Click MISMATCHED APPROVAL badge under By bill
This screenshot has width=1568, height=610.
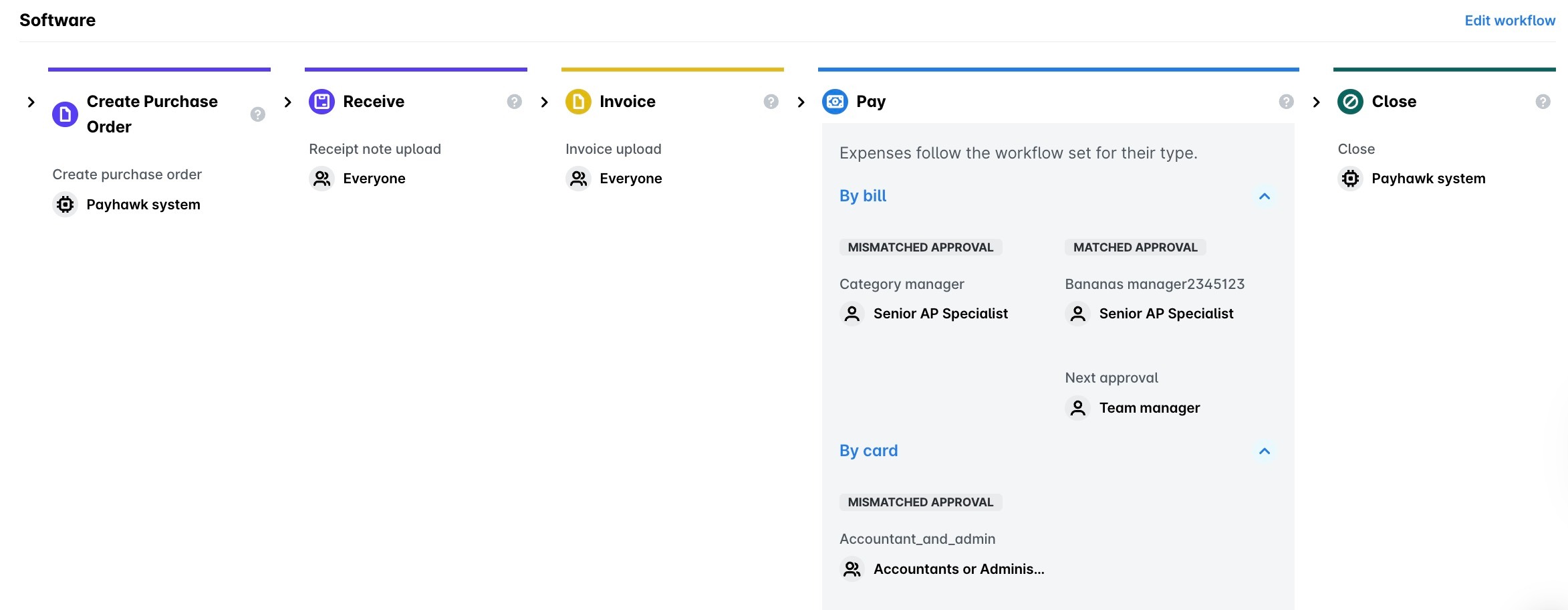[920, 247]
